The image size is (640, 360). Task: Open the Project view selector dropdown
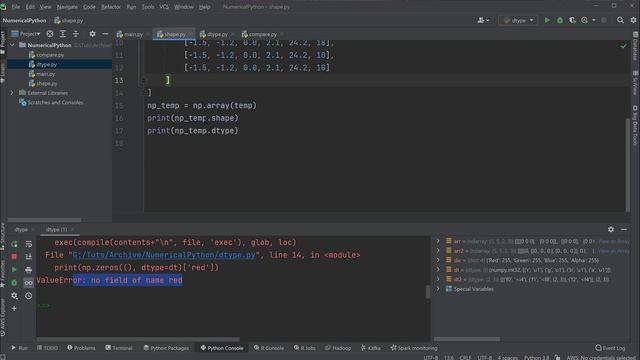[26, 34]
